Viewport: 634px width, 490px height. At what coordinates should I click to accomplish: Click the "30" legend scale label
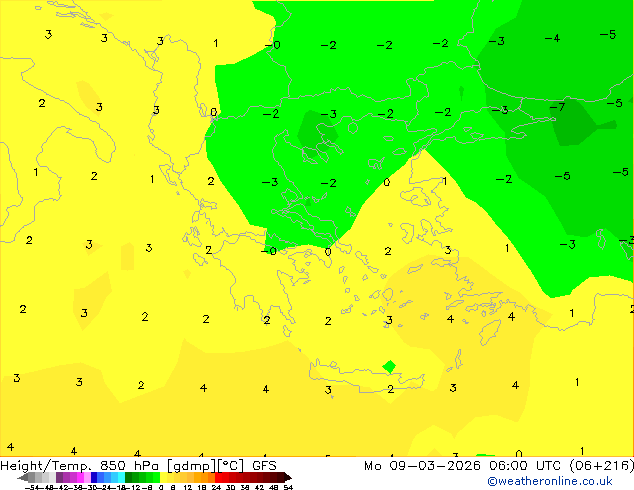pos(230,487)
